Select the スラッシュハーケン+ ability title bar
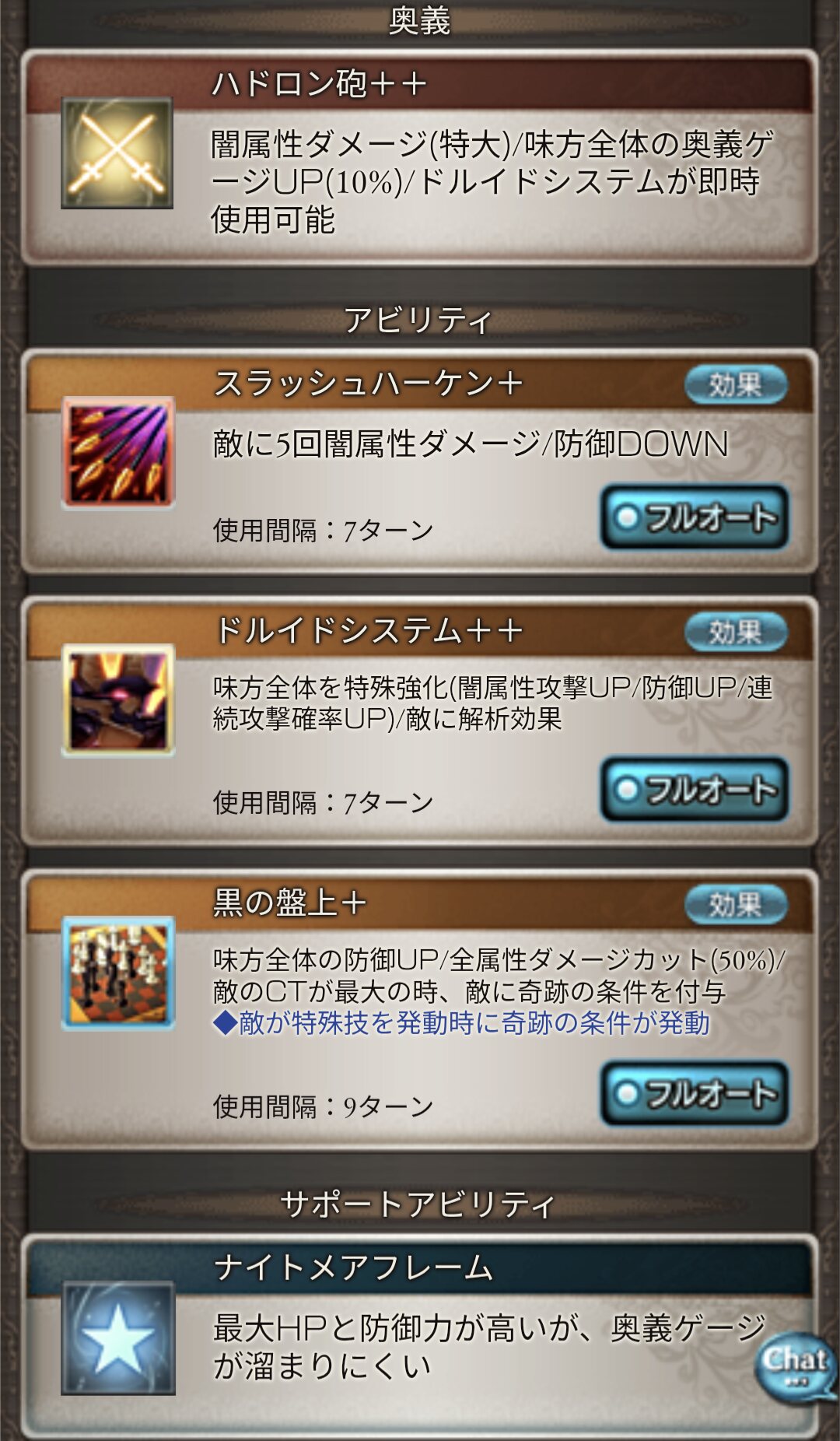This screenshot has height=1441, width=840. coord(420,384)
